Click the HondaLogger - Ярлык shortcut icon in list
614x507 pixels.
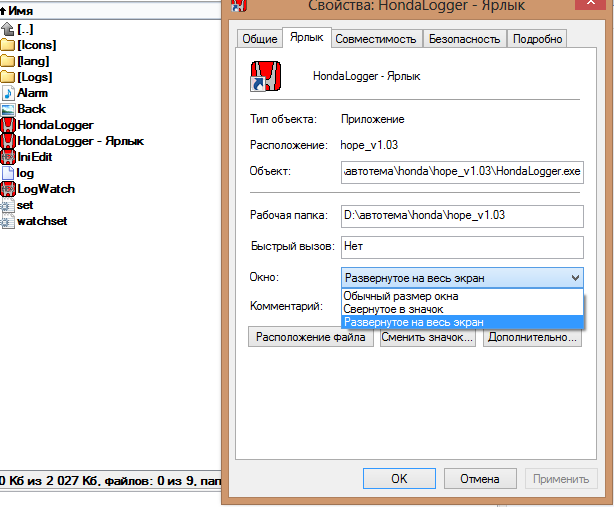point(8,141)
